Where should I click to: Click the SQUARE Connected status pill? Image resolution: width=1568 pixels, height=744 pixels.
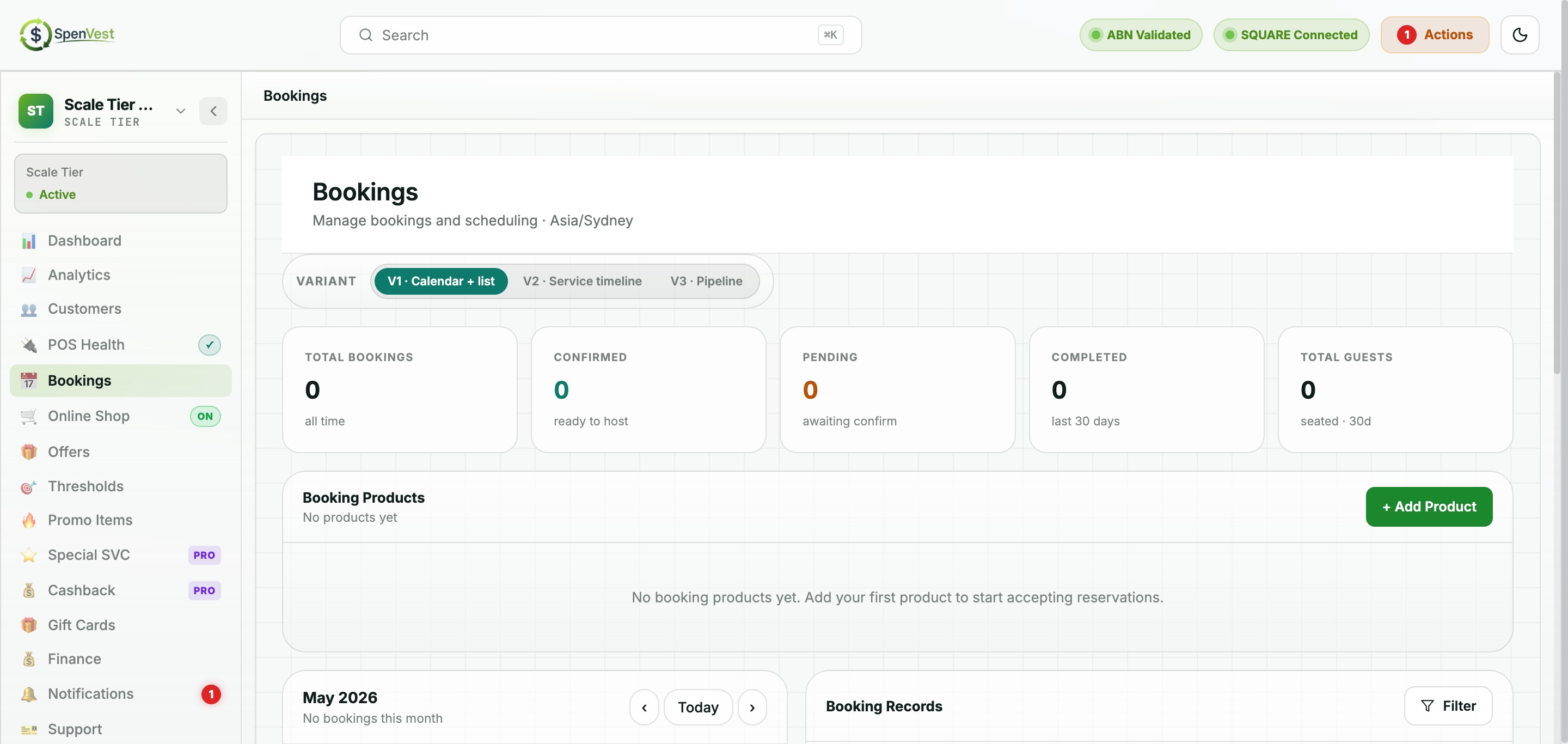tap(1291, 35)
